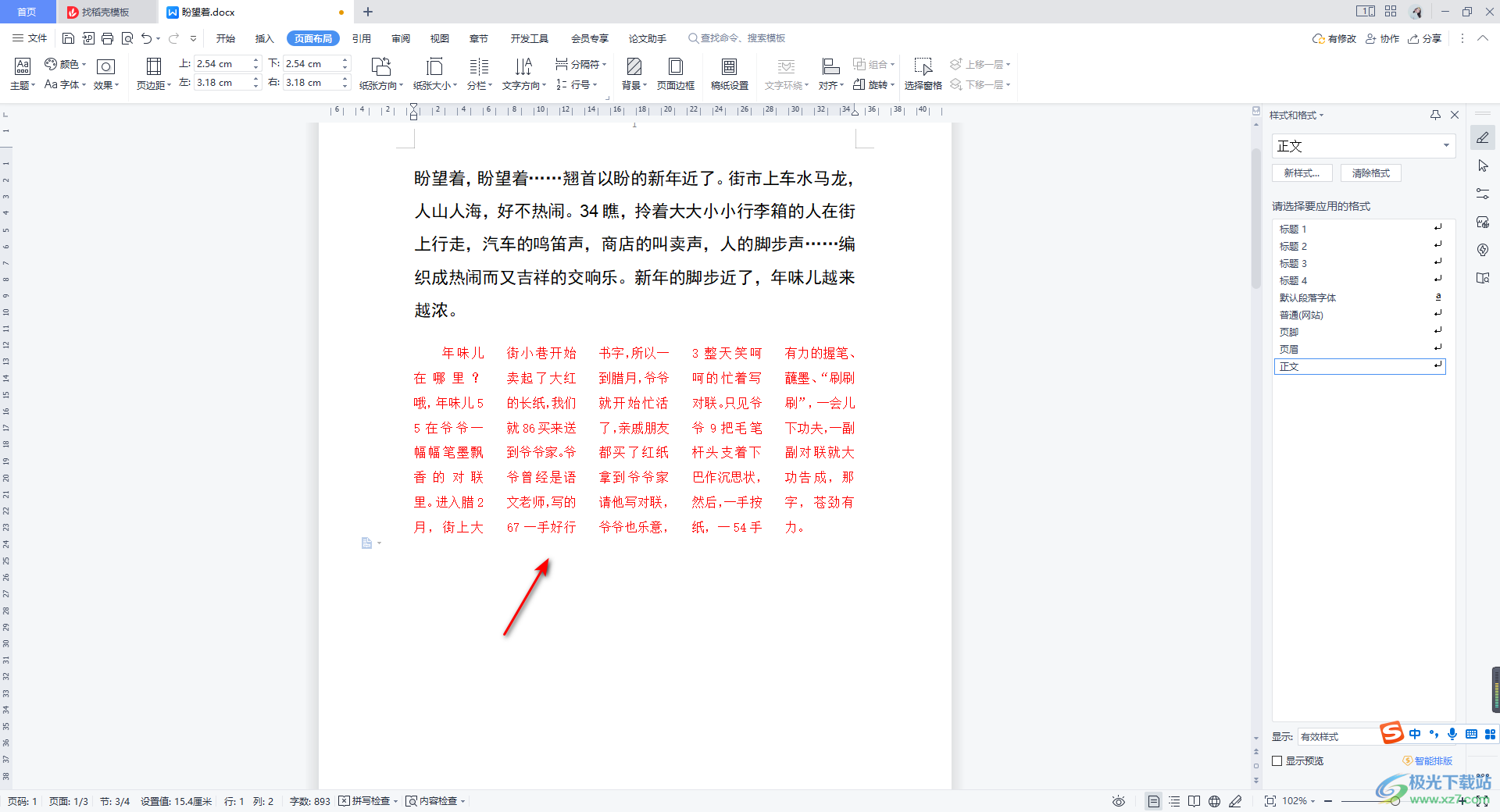Viewport: 1500px width, 812px height.
Task: Switch to Outline view in status bar
Action: 1173,801
